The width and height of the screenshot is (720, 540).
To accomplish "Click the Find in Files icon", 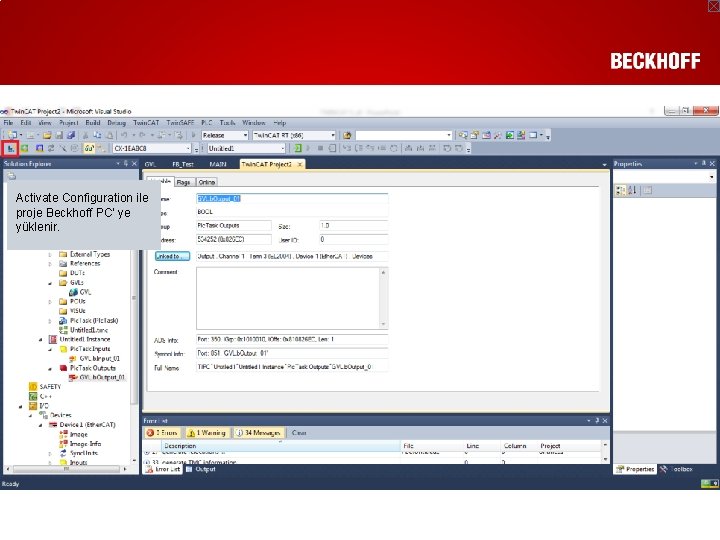I will point(347,135).
